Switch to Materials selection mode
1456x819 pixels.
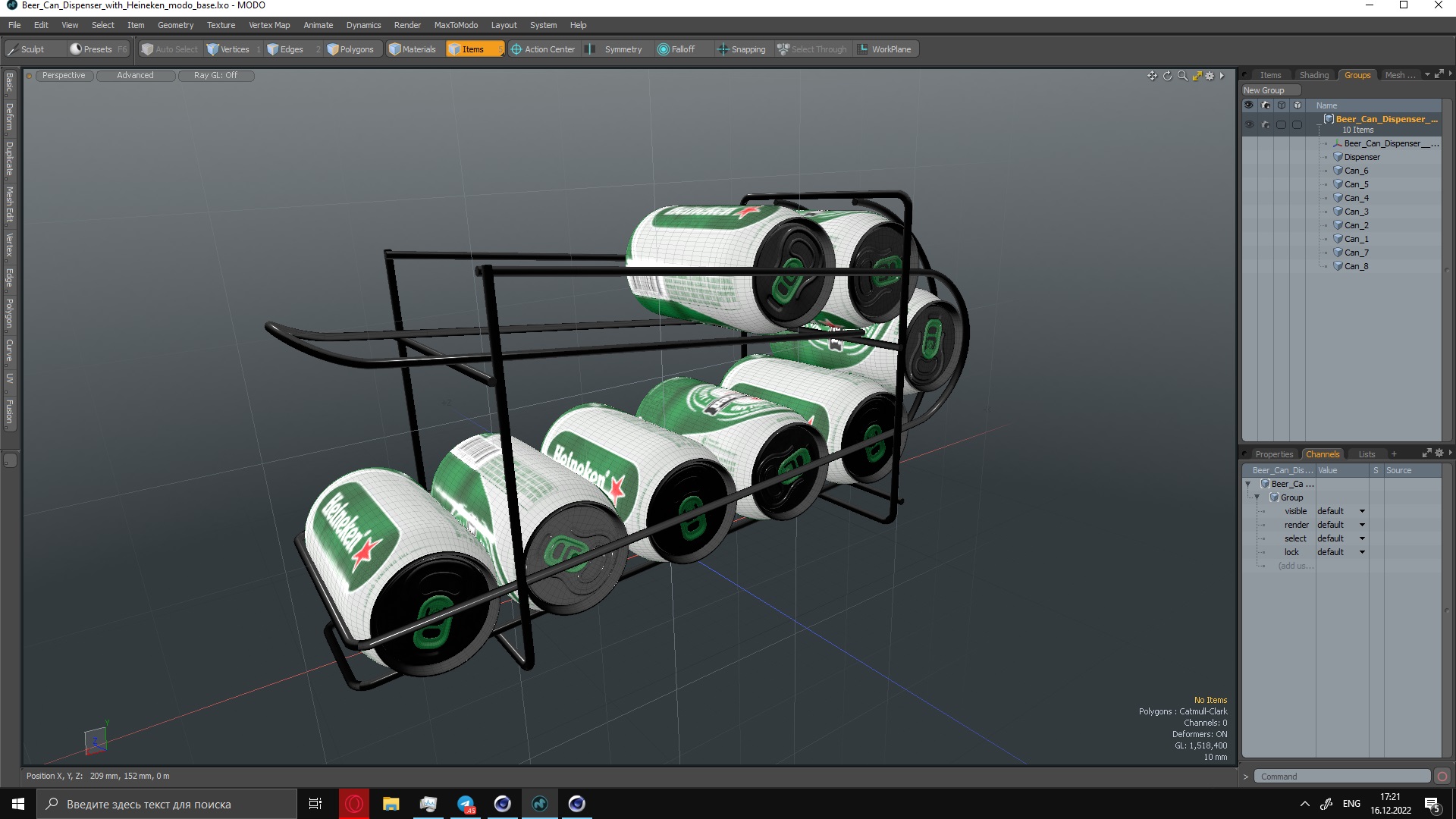coord(414,49)
